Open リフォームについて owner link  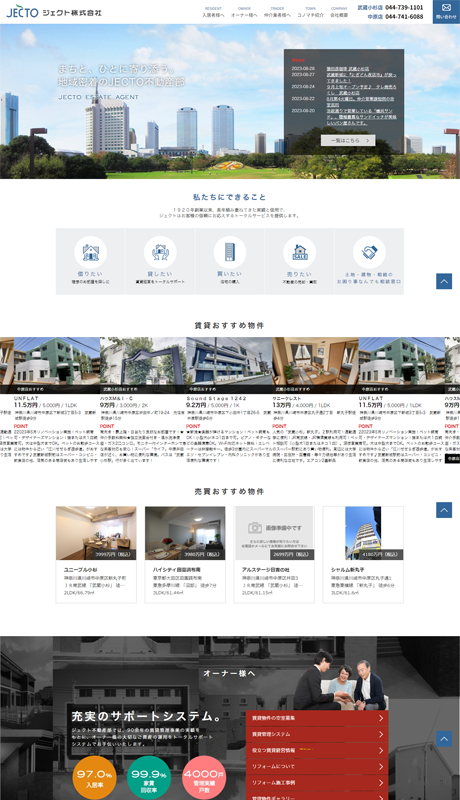tap(317, 766)
